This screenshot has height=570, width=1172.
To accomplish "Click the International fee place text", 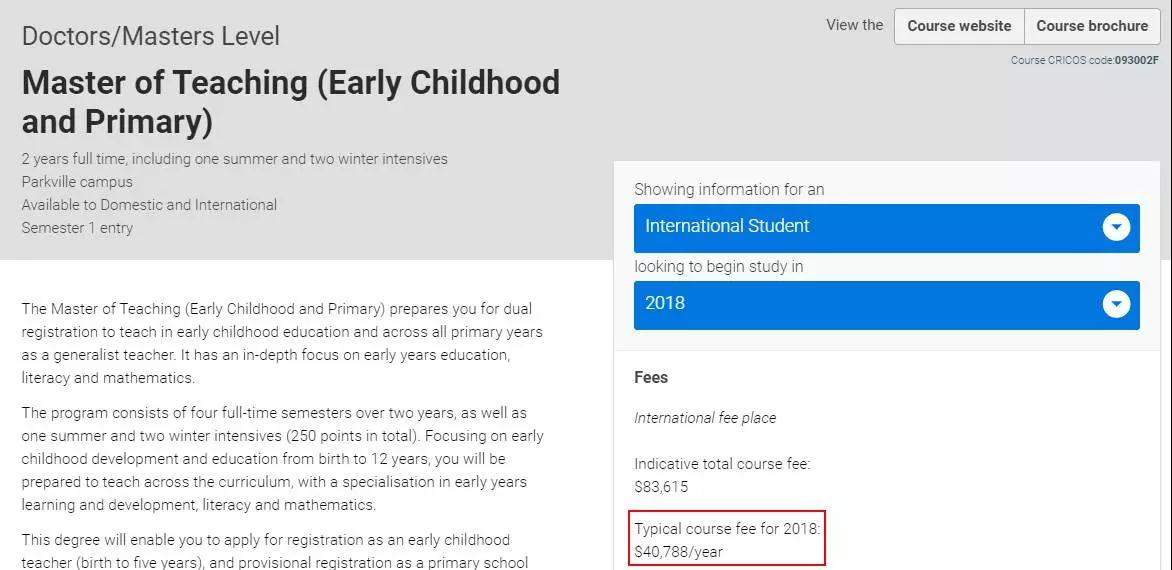I will (x=705, y=418).
